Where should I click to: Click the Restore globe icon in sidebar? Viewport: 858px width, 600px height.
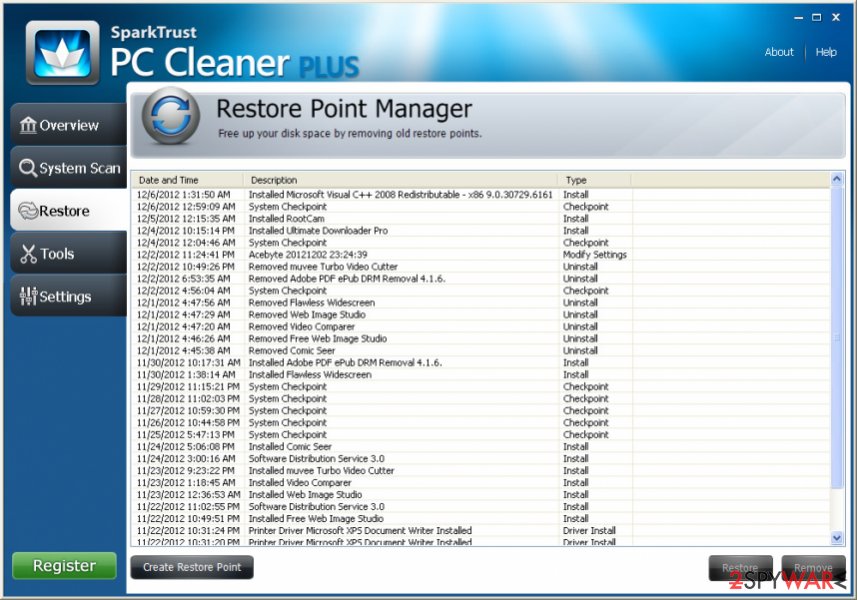click(28, 211)
